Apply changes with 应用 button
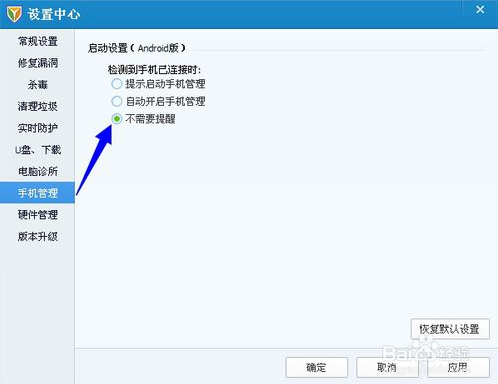The width and height of the screenshot is (498, 384). pyautogui.click(x=458, y=368)
